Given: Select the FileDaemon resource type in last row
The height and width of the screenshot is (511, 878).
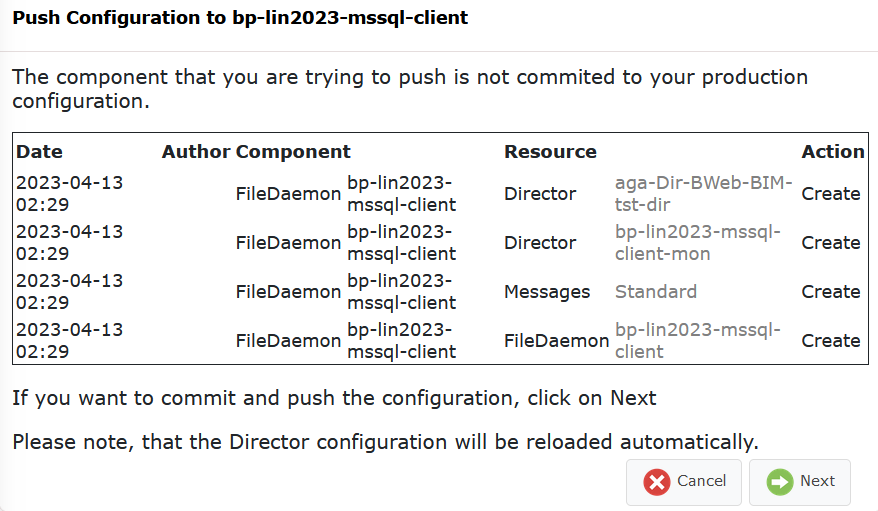Looking at the screenshot, I should [x=556, y=340].
